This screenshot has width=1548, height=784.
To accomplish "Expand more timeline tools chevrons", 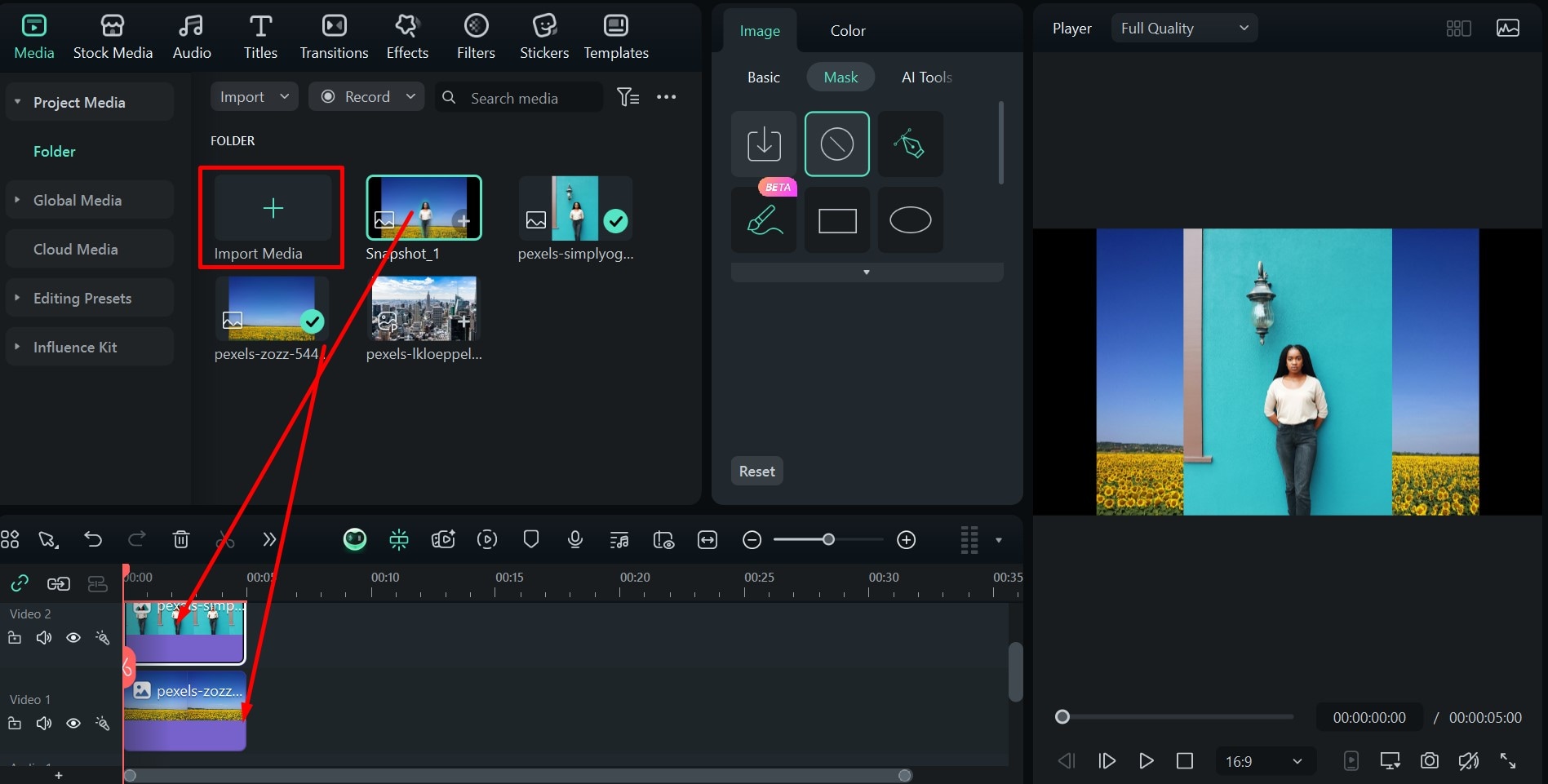I will (269, 539).
